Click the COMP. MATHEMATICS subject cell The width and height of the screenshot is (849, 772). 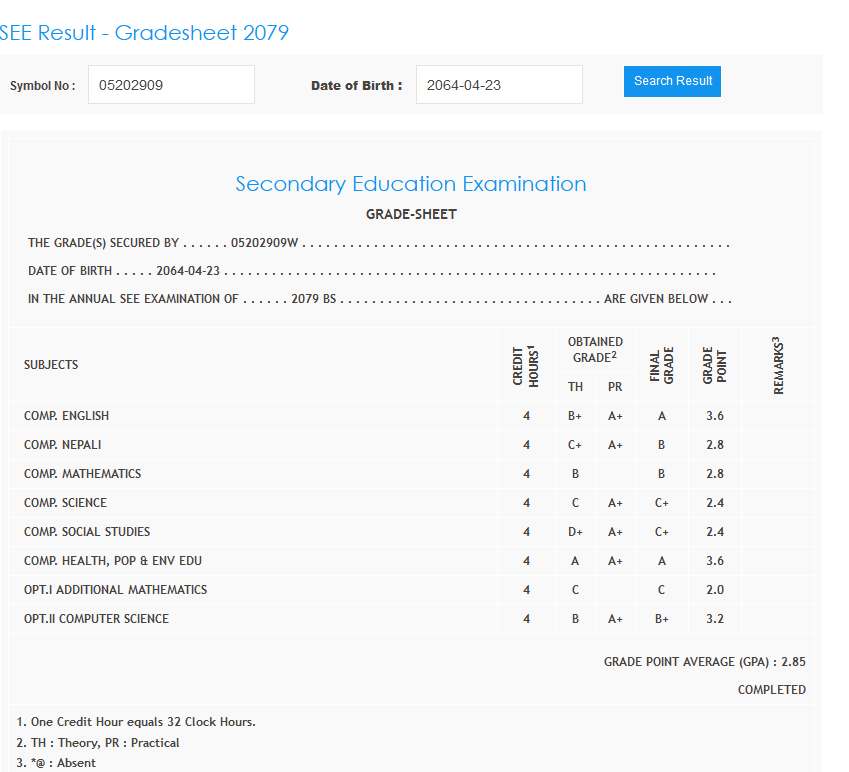point(83,474)
